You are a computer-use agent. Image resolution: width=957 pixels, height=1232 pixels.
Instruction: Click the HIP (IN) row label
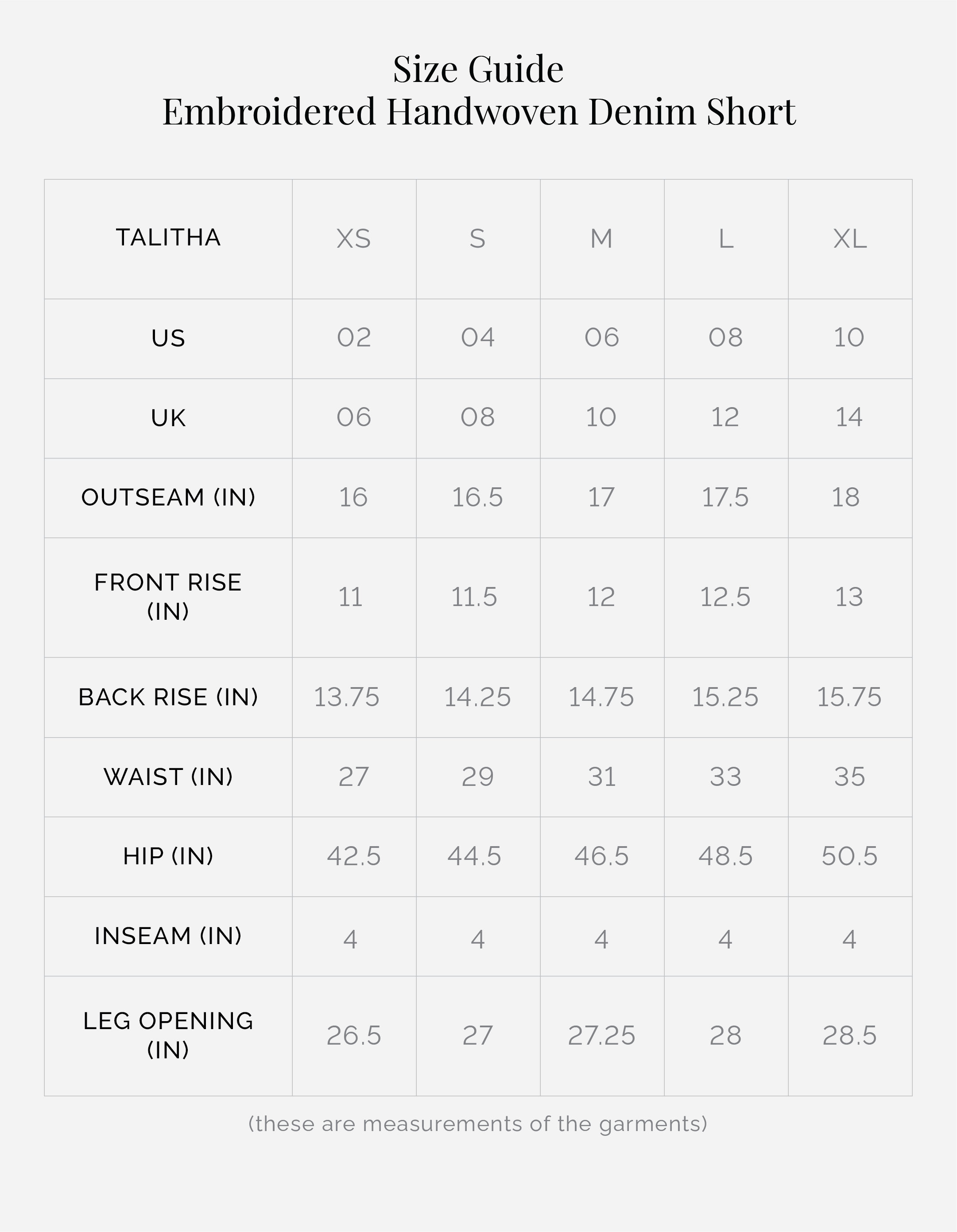168,856
